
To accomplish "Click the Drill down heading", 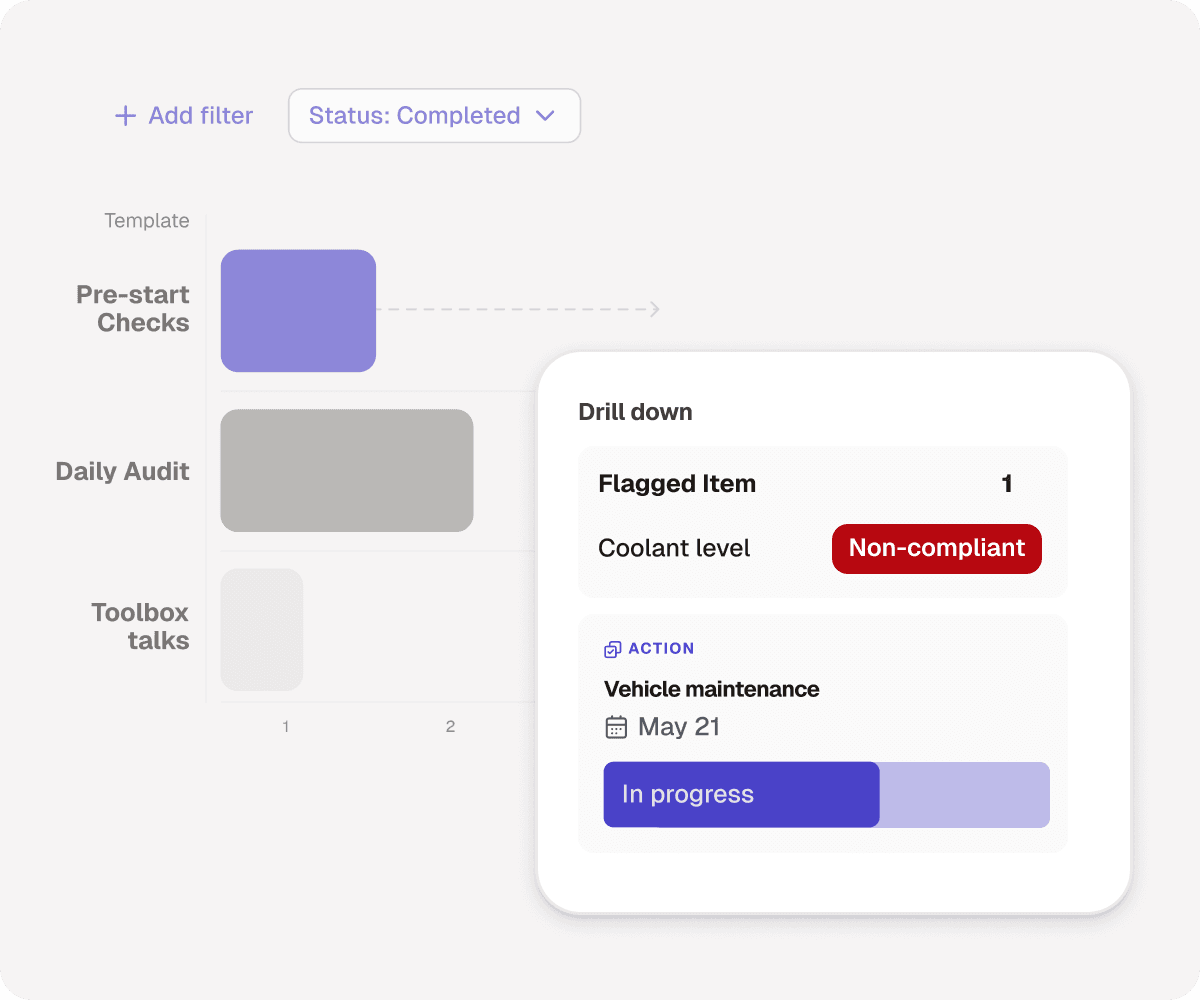I will tap(635, 412).
